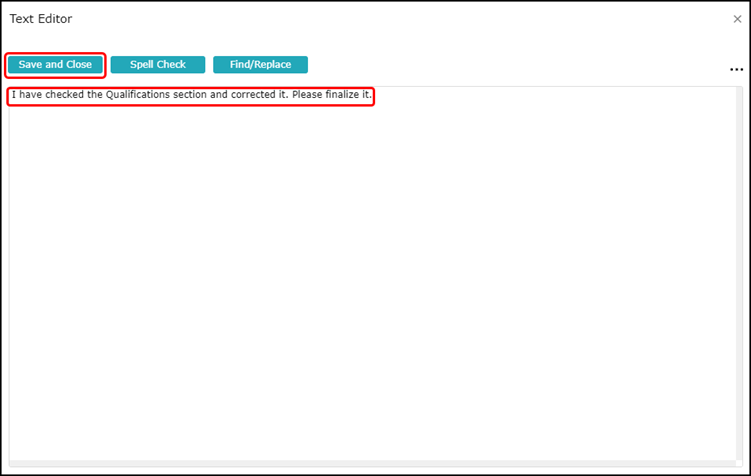Open the three-dots more options menu
Viewport: 751px width, 476px height.
click(736, 70)
